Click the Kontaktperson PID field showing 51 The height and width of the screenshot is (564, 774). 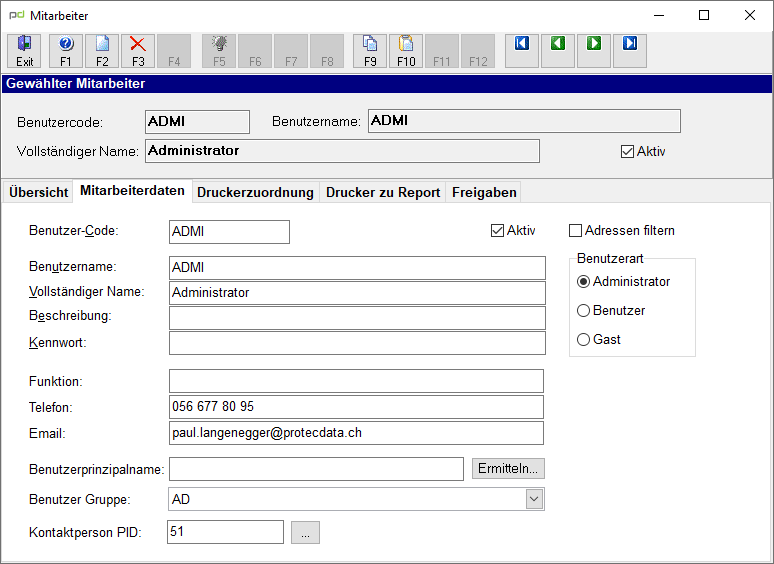pyautogui.click(x=225, y=532)
